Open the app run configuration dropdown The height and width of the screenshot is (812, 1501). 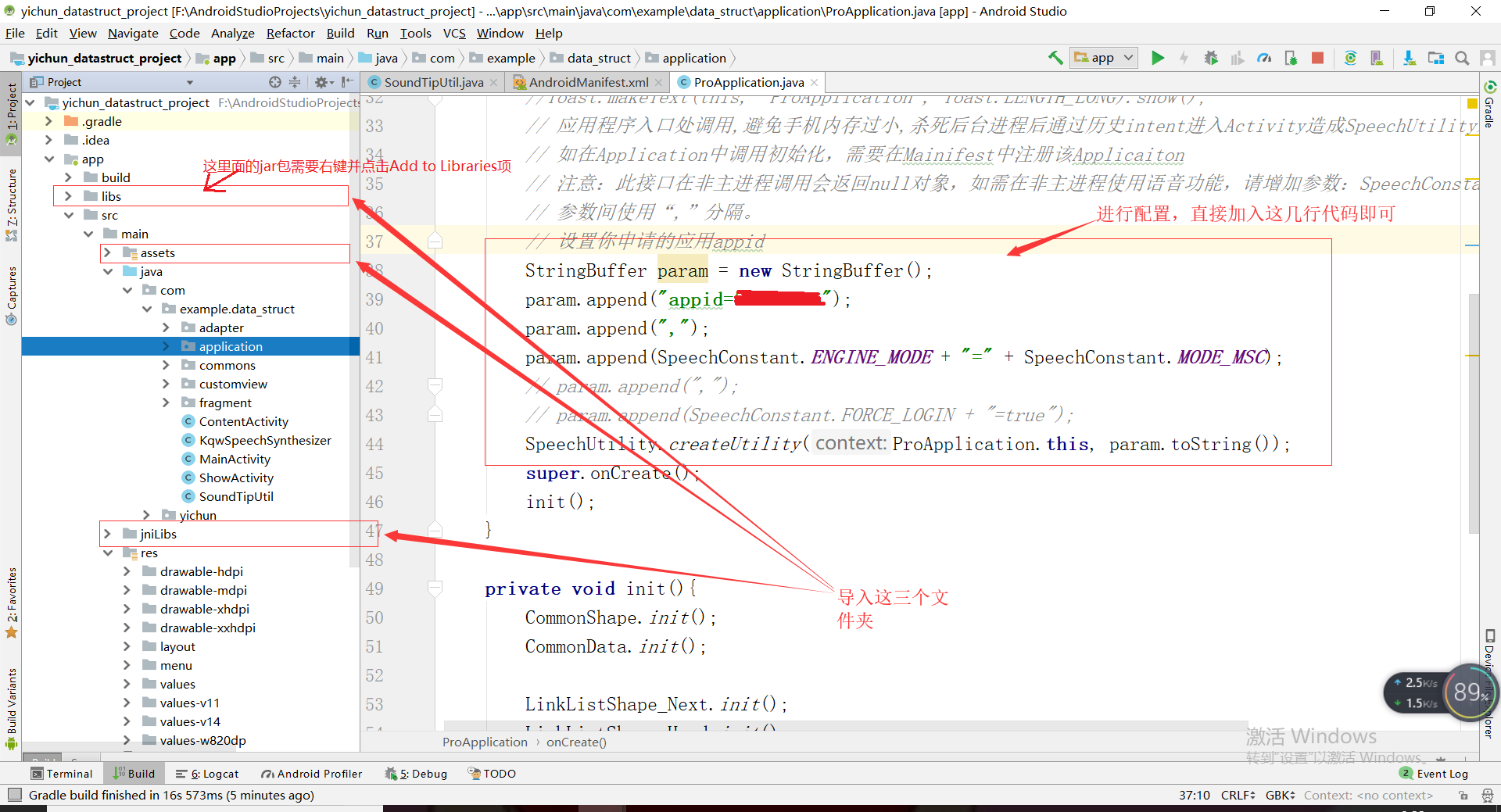coord(1104,58)
